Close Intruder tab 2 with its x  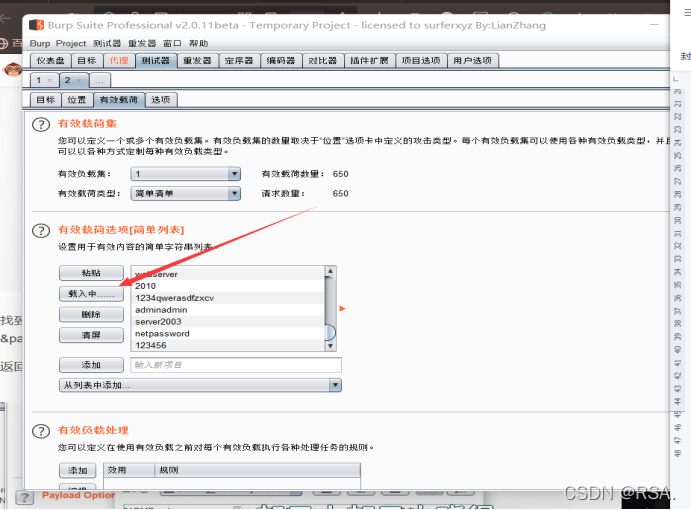coord(79,80)
